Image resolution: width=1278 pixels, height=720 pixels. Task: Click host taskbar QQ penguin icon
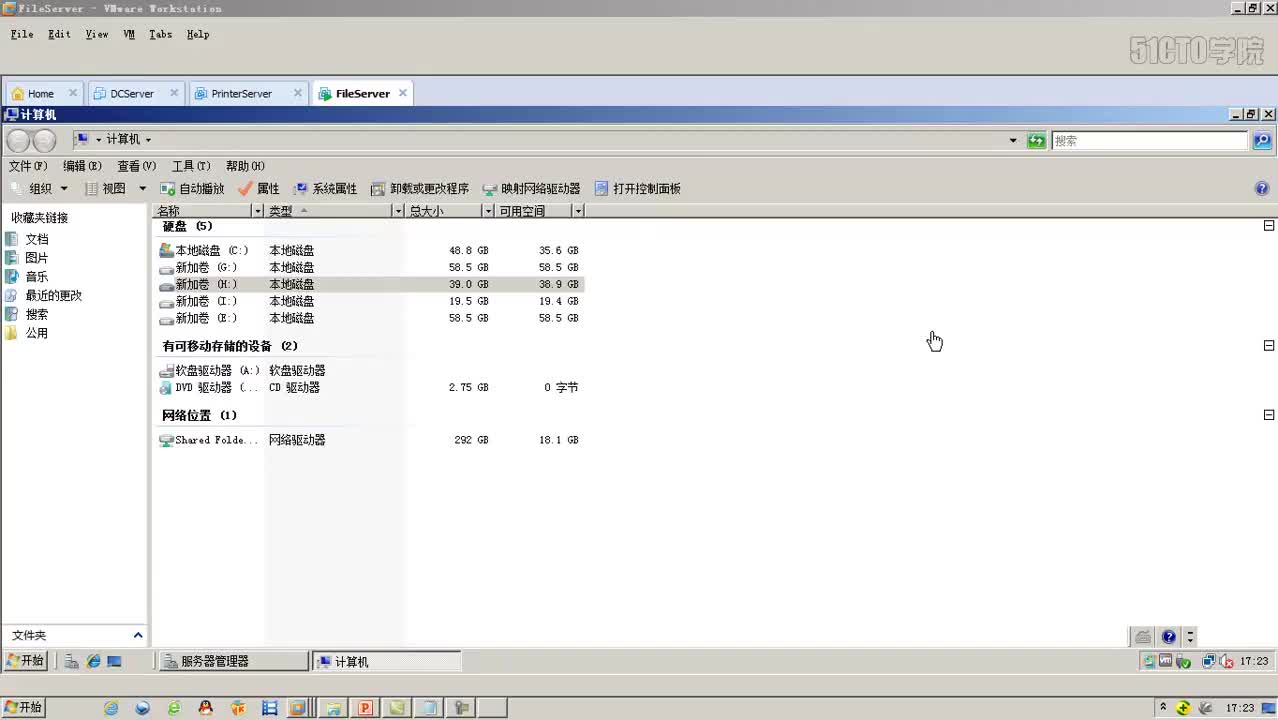tap(205, 708)
